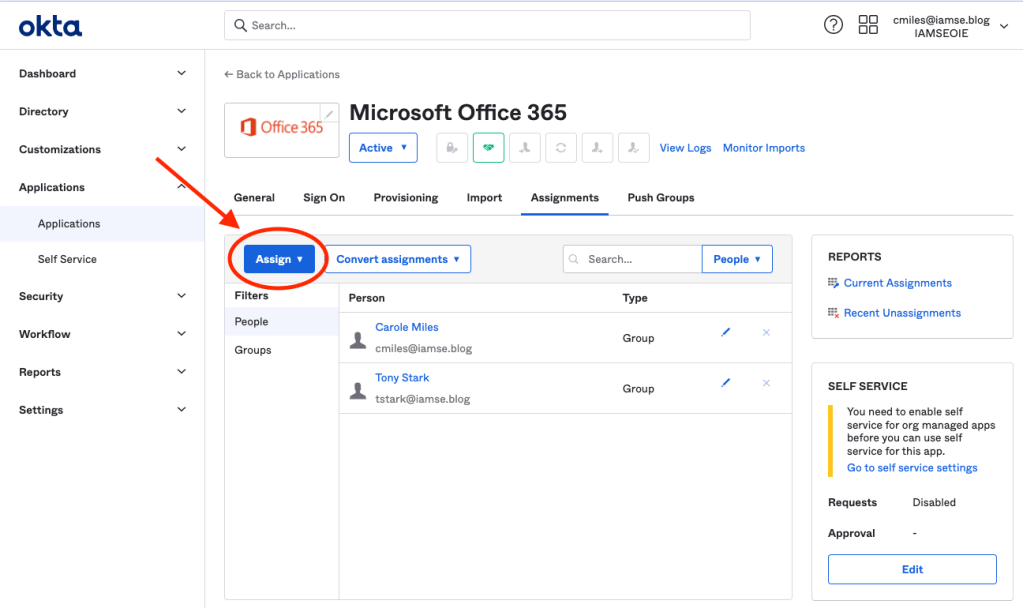Select the Groups filter

point(253,350)
